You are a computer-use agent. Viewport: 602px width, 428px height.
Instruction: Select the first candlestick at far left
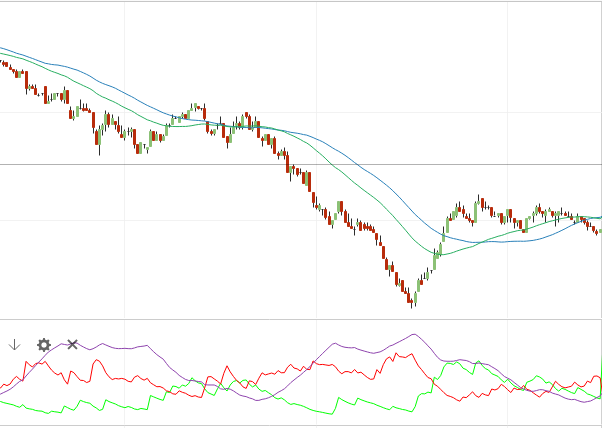point(3,63)
